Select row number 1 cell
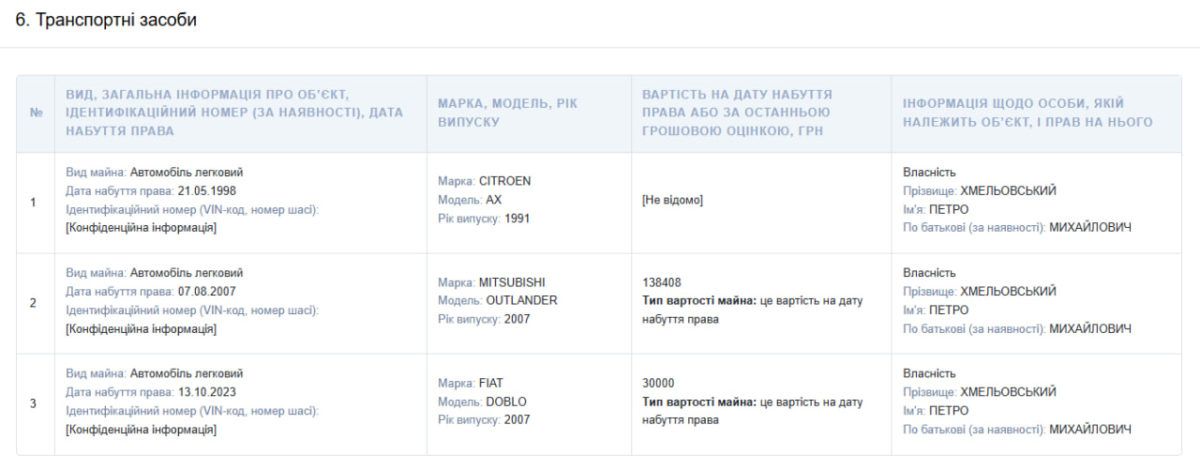Screen dimensions: 1200x470 [x=34, y=202]
